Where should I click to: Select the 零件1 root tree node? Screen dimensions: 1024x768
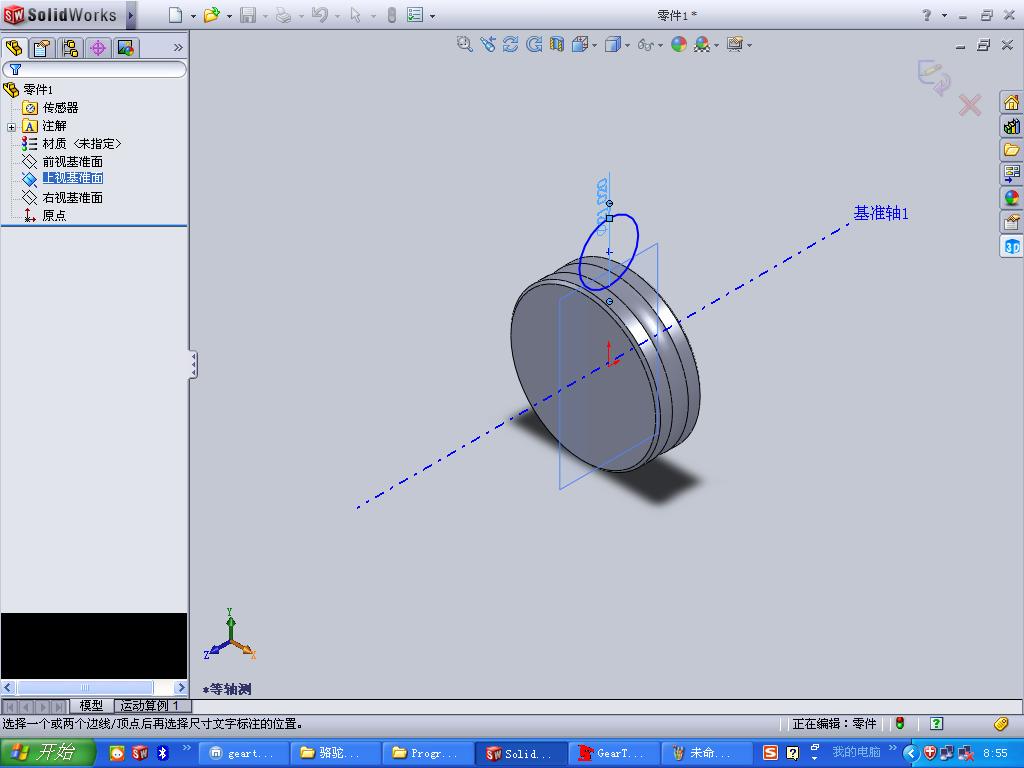click(x=38, y=89)
